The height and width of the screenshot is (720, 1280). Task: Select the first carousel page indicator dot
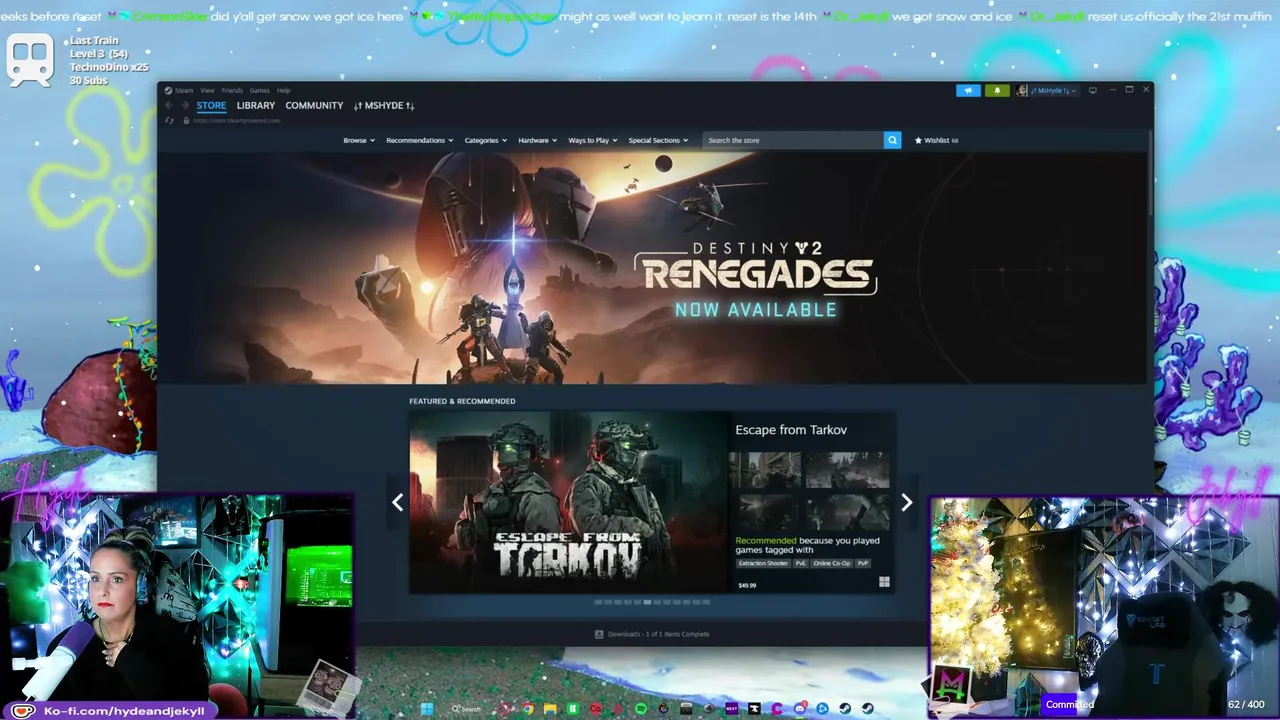598,602
